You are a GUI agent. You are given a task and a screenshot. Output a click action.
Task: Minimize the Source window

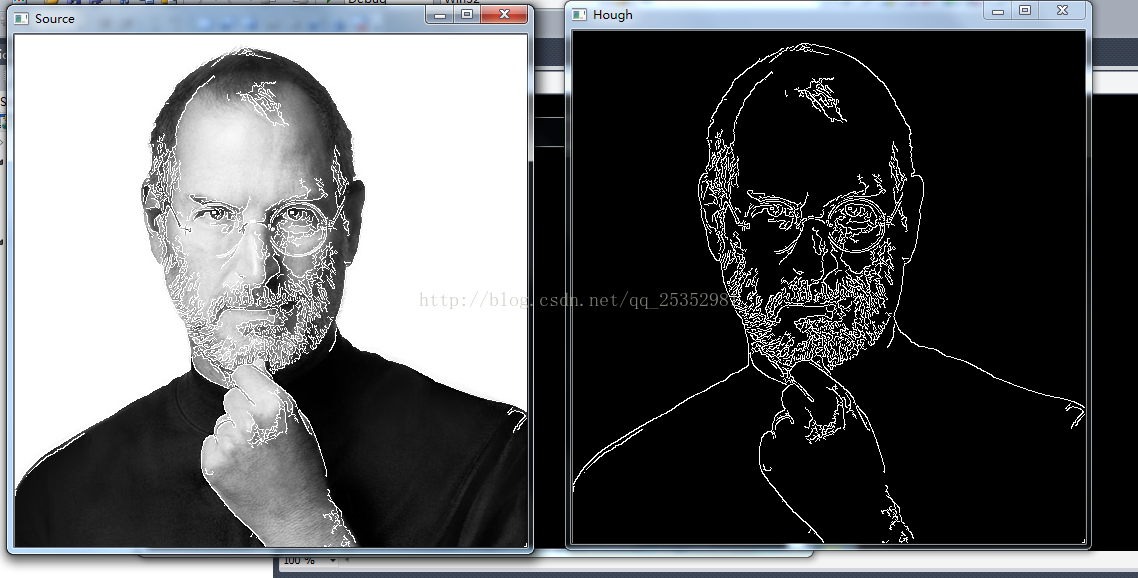pyautogui.click(x=440, y=15)
